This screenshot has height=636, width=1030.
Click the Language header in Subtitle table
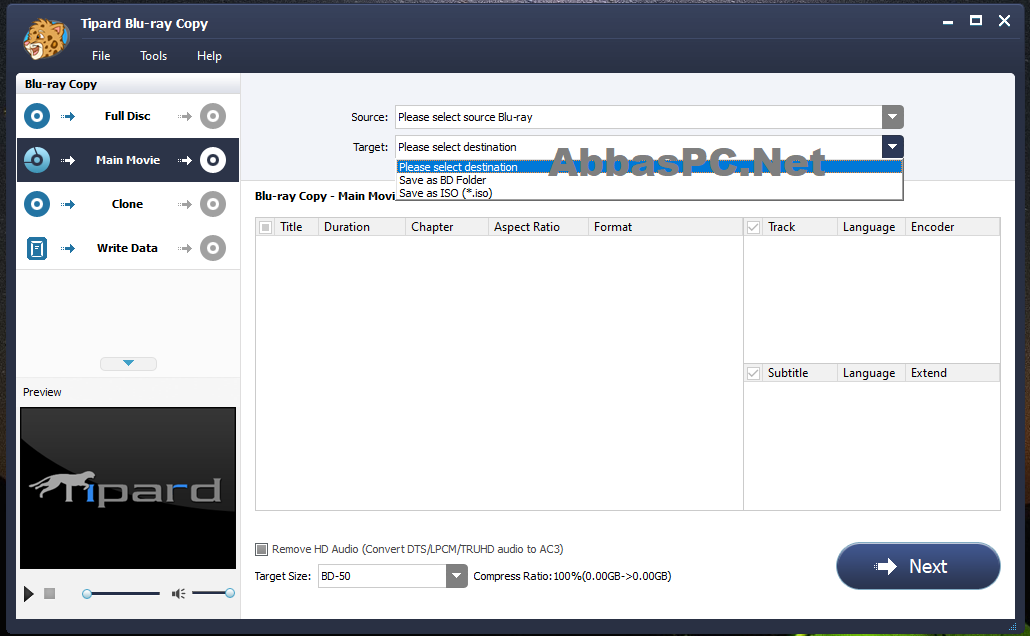(x=869, y=373)
